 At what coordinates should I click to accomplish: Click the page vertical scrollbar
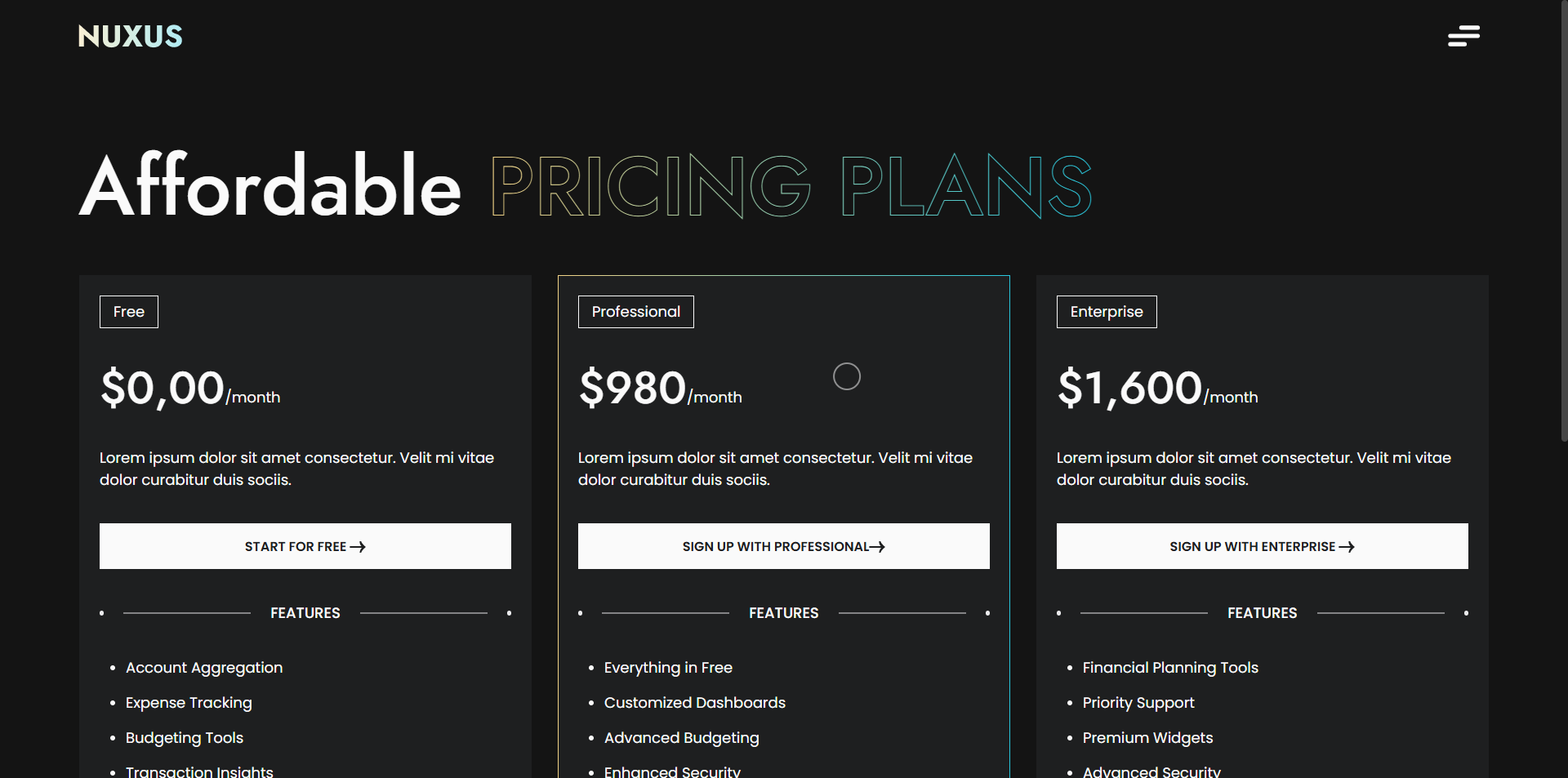click(x=1564, y=221)
